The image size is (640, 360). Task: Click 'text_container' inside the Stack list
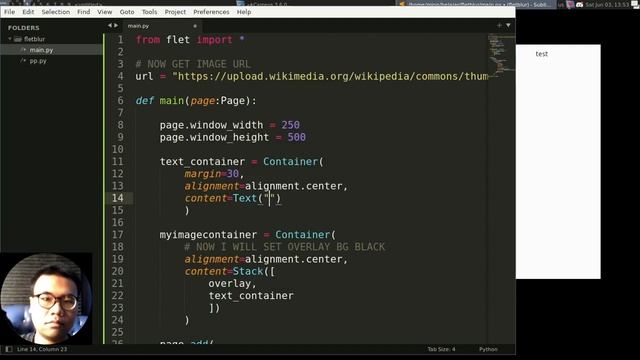(251, 296)
